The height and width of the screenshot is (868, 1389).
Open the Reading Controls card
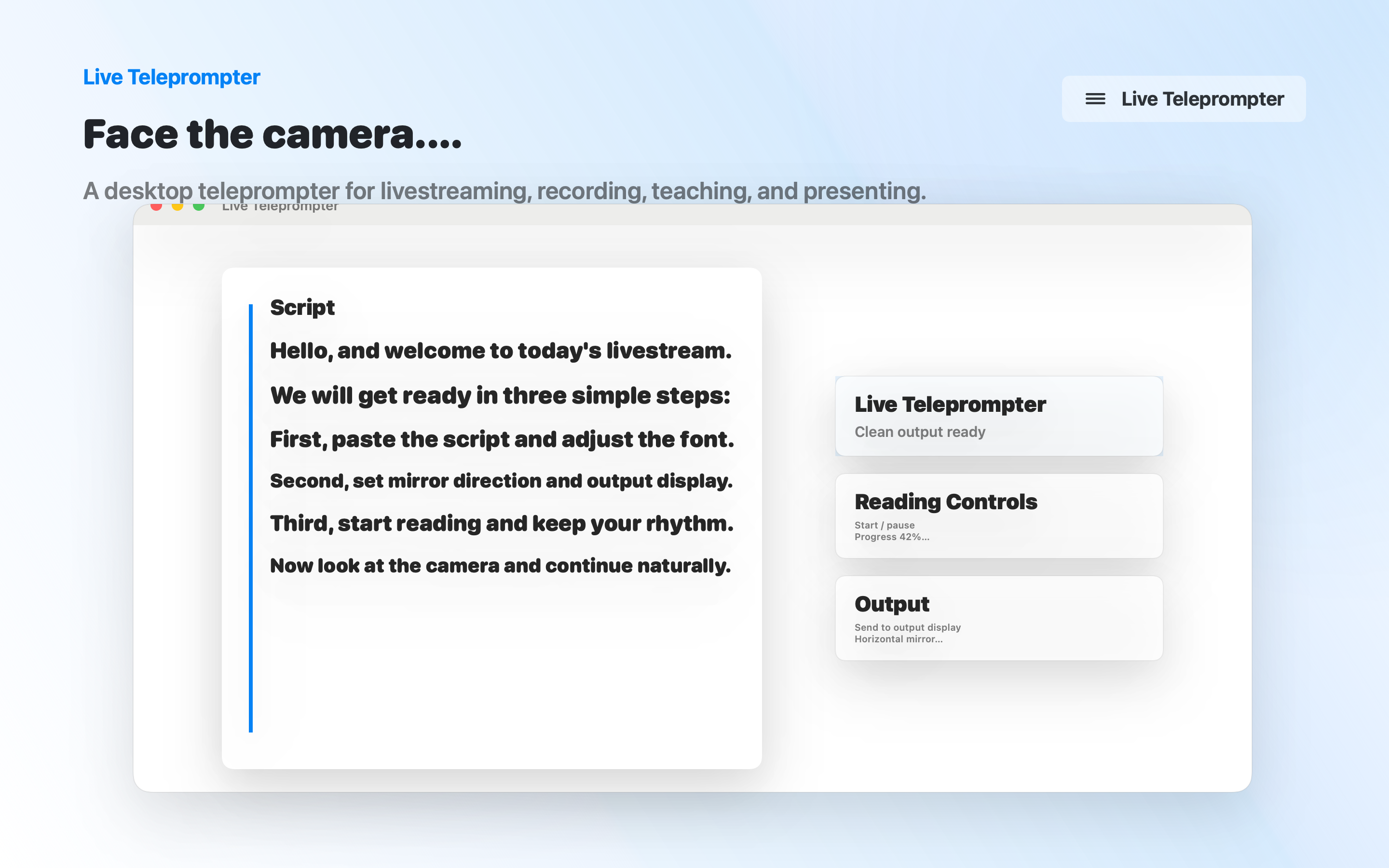pyautogui.click(x=999, y=515)
